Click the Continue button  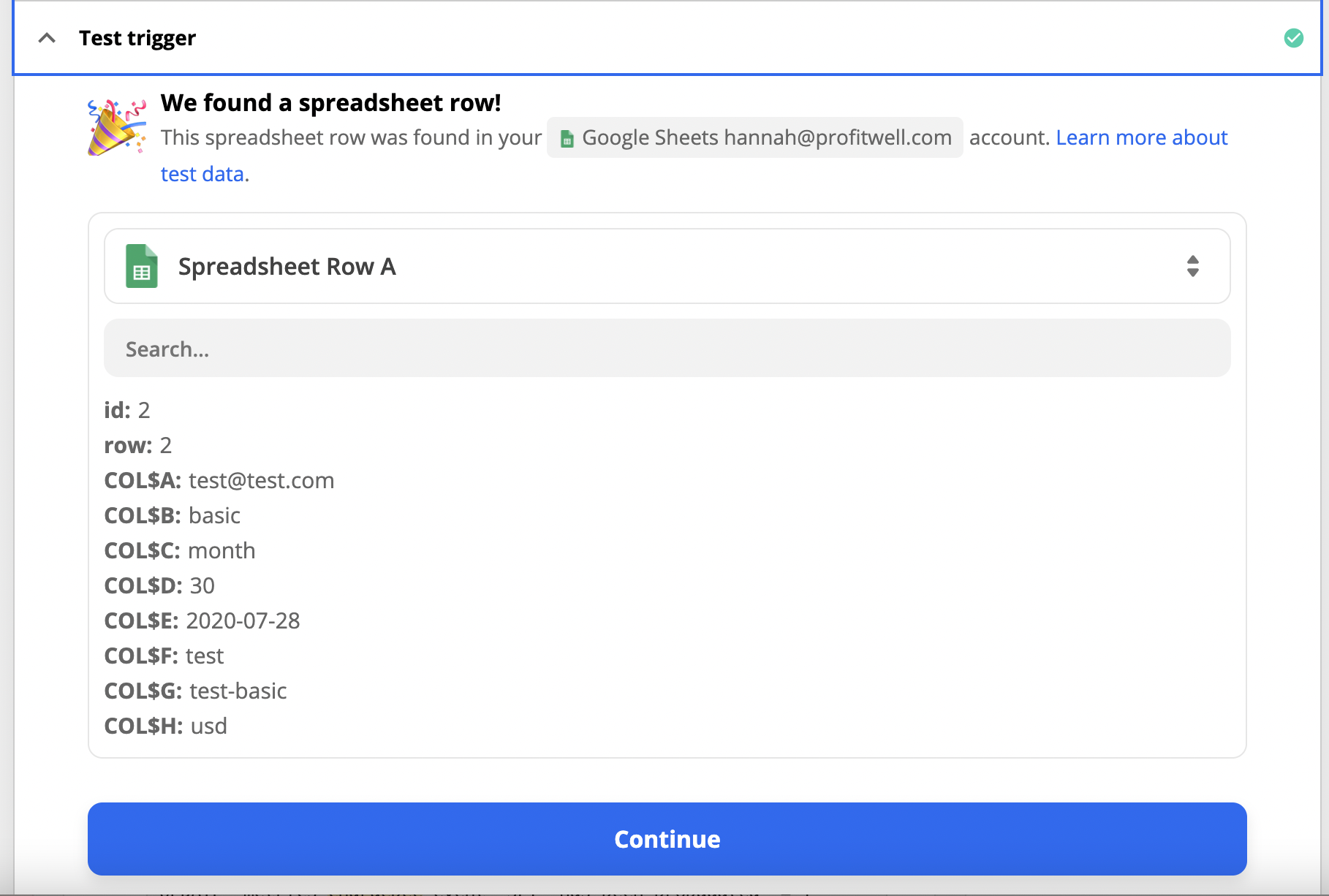pyautogui.click(x=667, y=839)
